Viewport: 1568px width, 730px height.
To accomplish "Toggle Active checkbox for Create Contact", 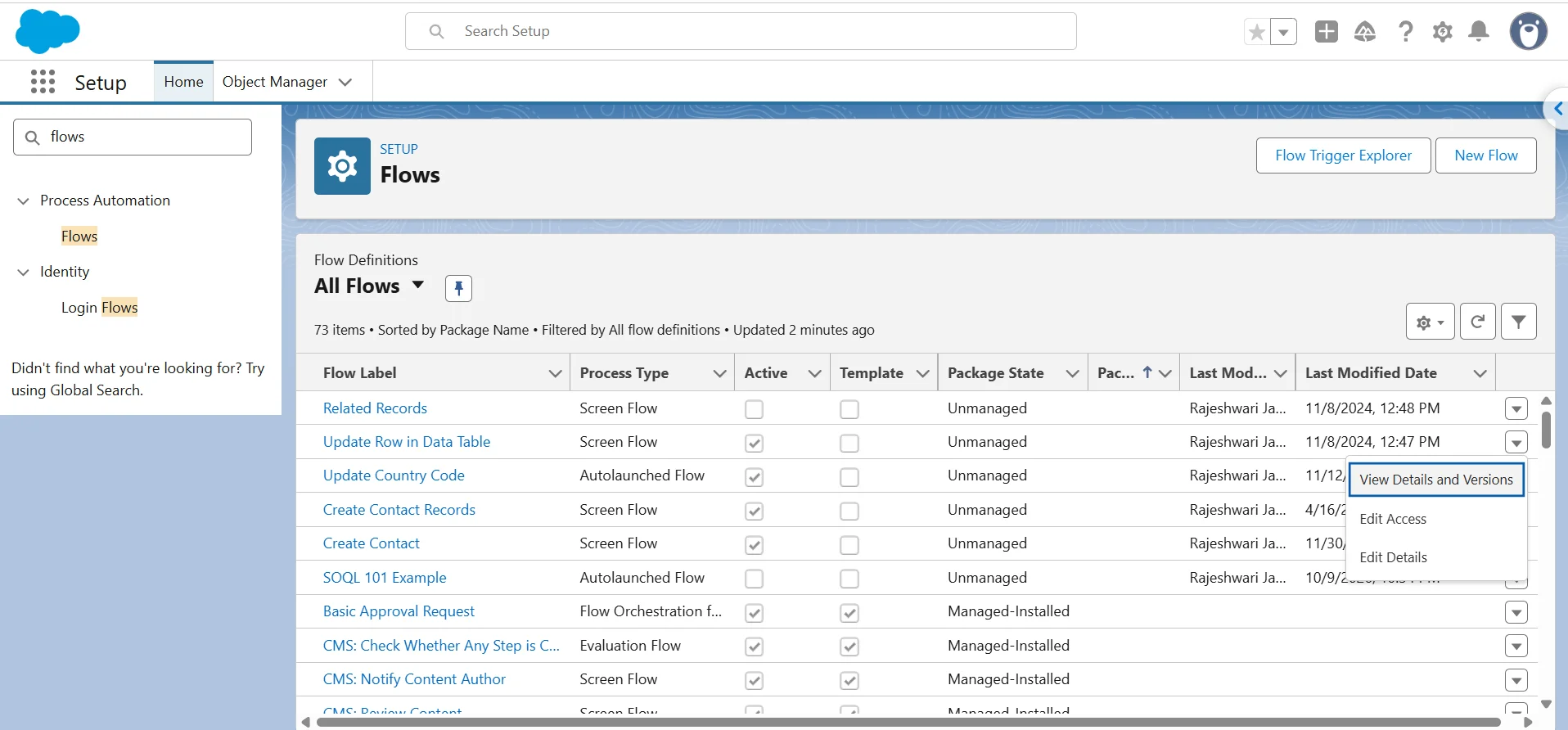I will click(x=754, y=544).
